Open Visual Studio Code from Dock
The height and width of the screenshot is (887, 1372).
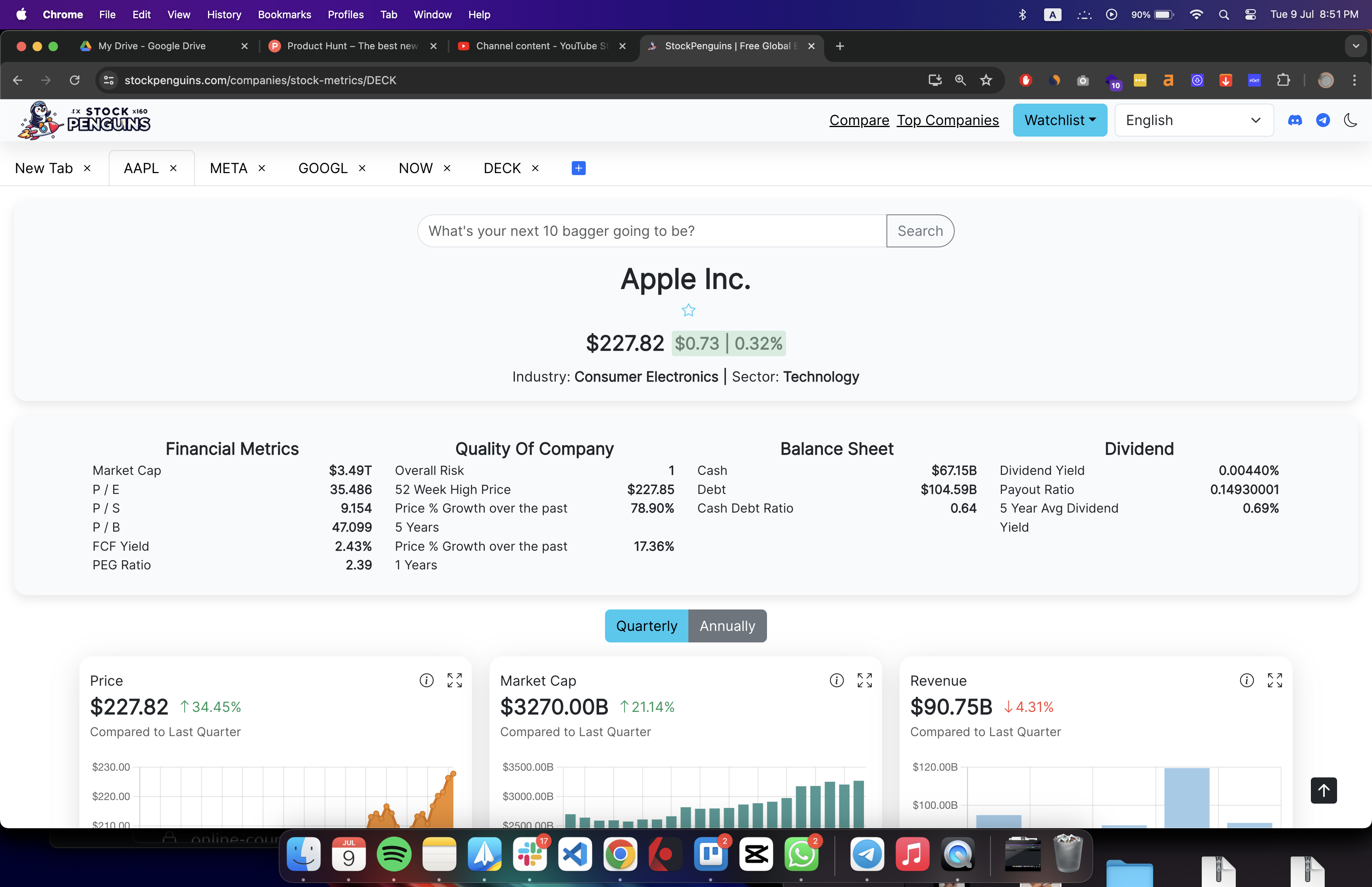[x=574, y=854]
